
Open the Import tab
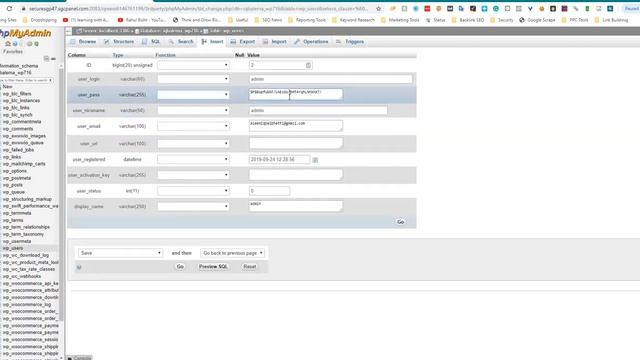coord(275,42)
